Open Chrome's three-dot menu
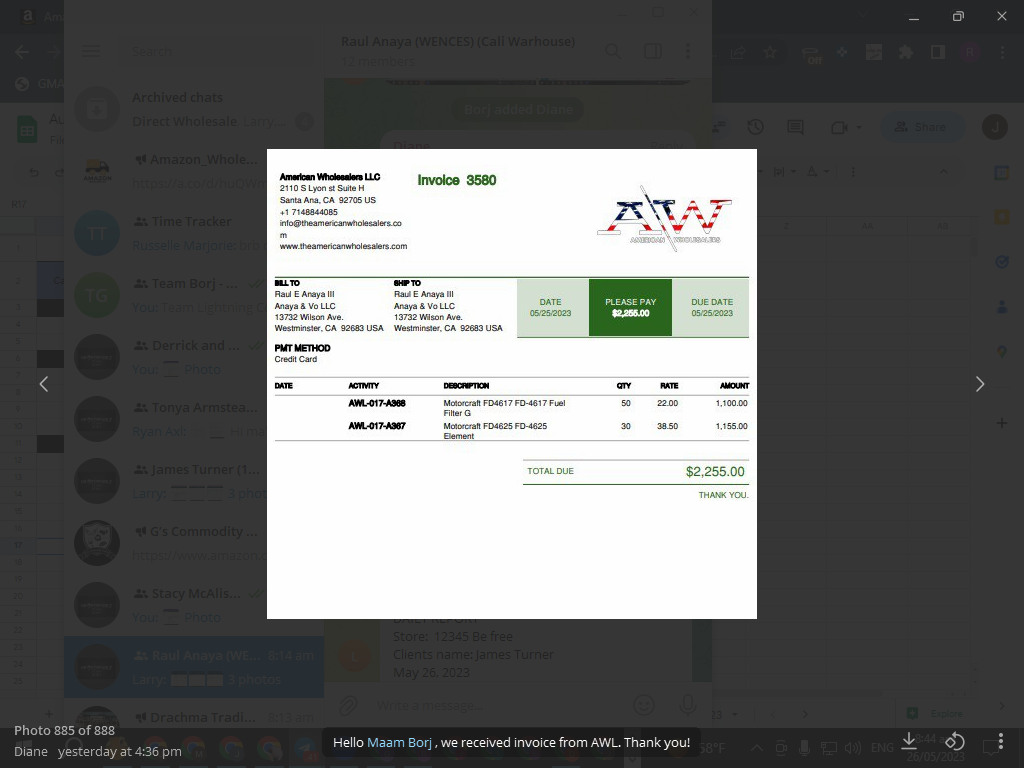1024x768 pixels. point(1002,52)
